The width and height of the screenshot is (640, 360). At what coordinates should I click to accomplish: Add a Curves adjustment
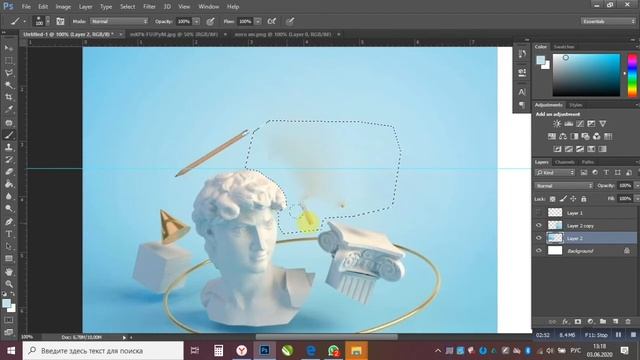point(580,124)
